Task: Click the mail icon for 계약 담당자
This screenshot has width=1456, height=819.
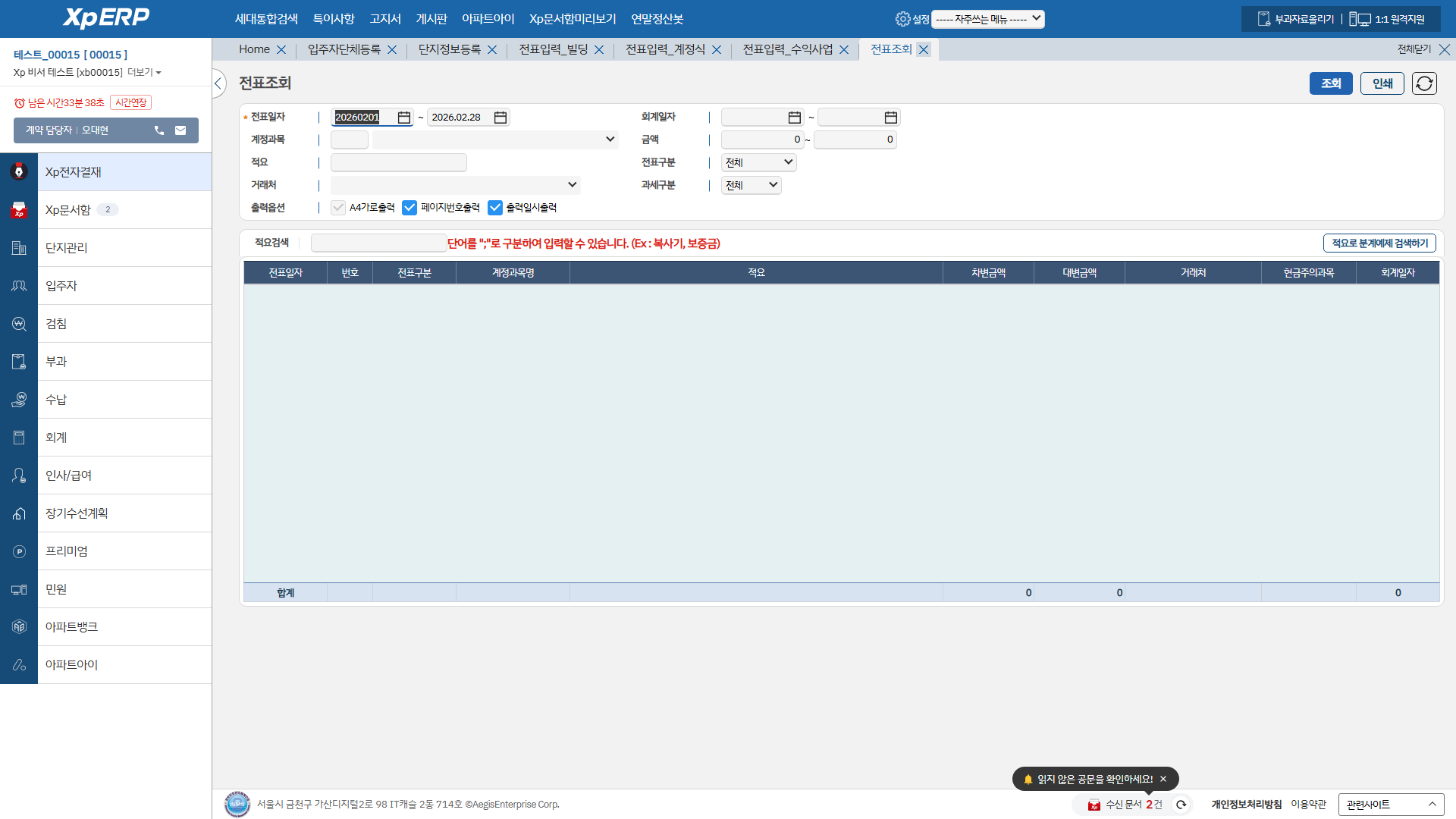Action: pyautogui.click(x=180, y=130)
